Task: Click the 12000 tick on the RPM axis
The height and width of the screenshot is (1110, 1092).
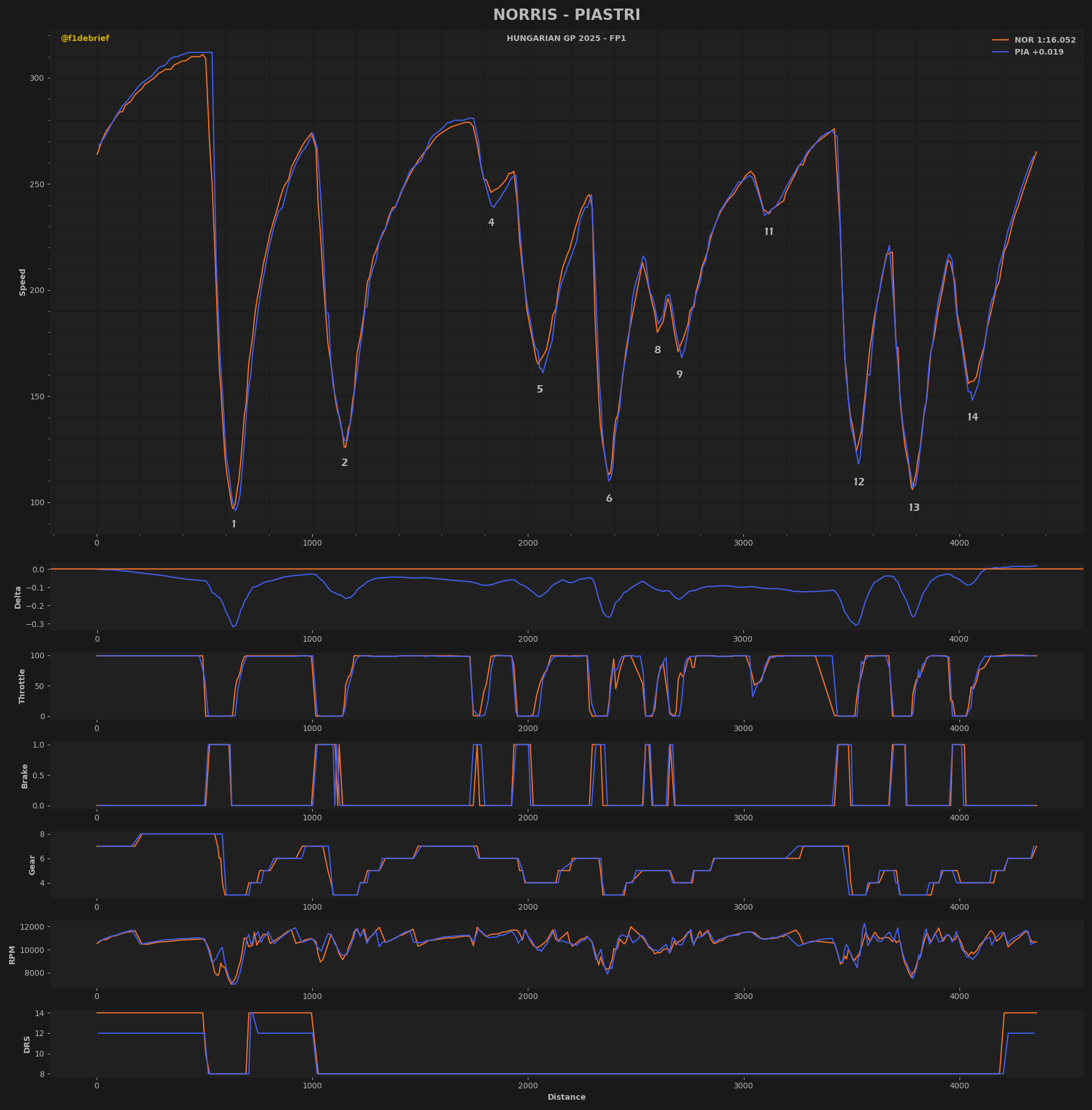Action: coord(33,927)
